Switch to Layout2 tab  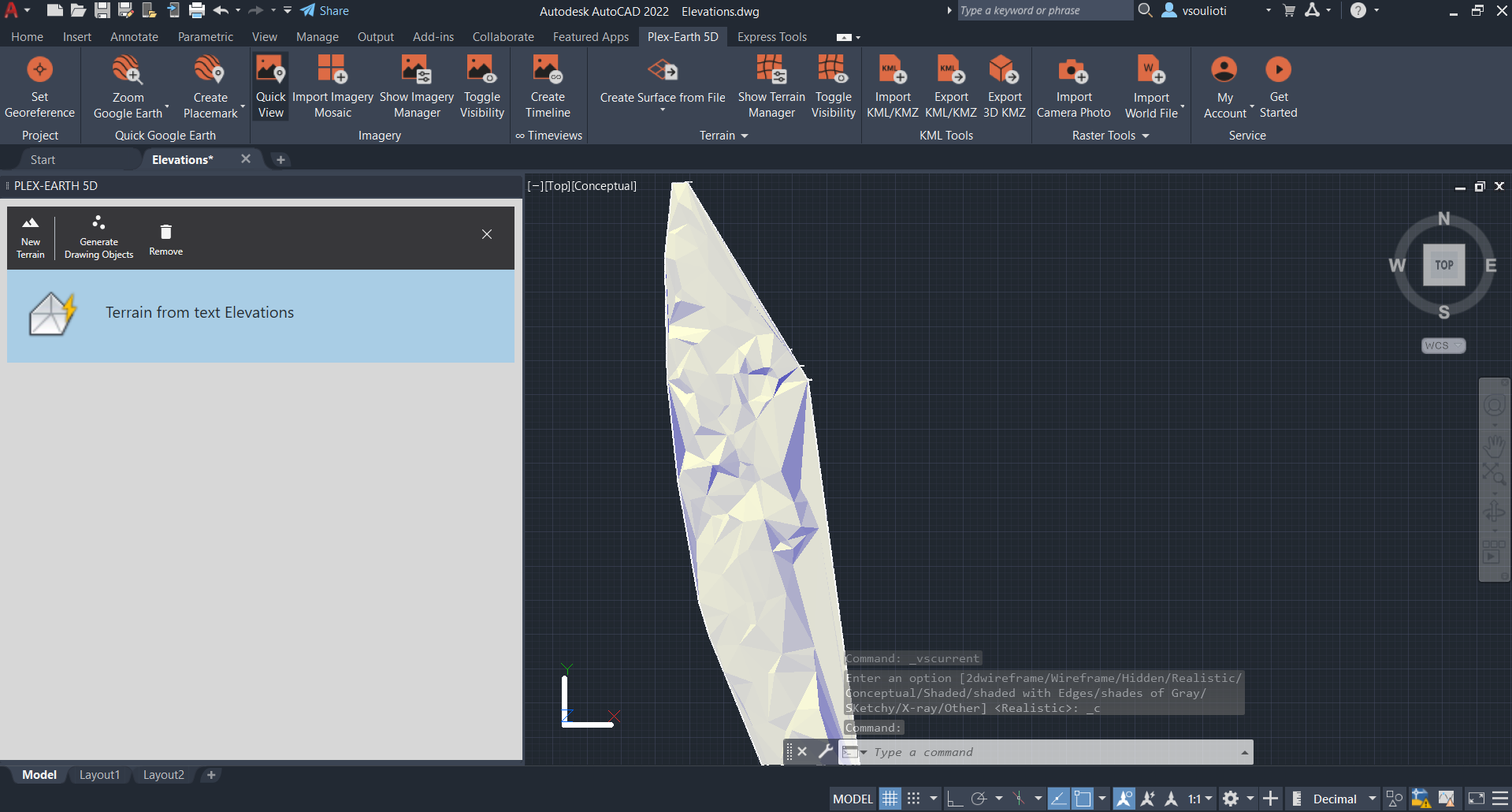pos(163,775)
